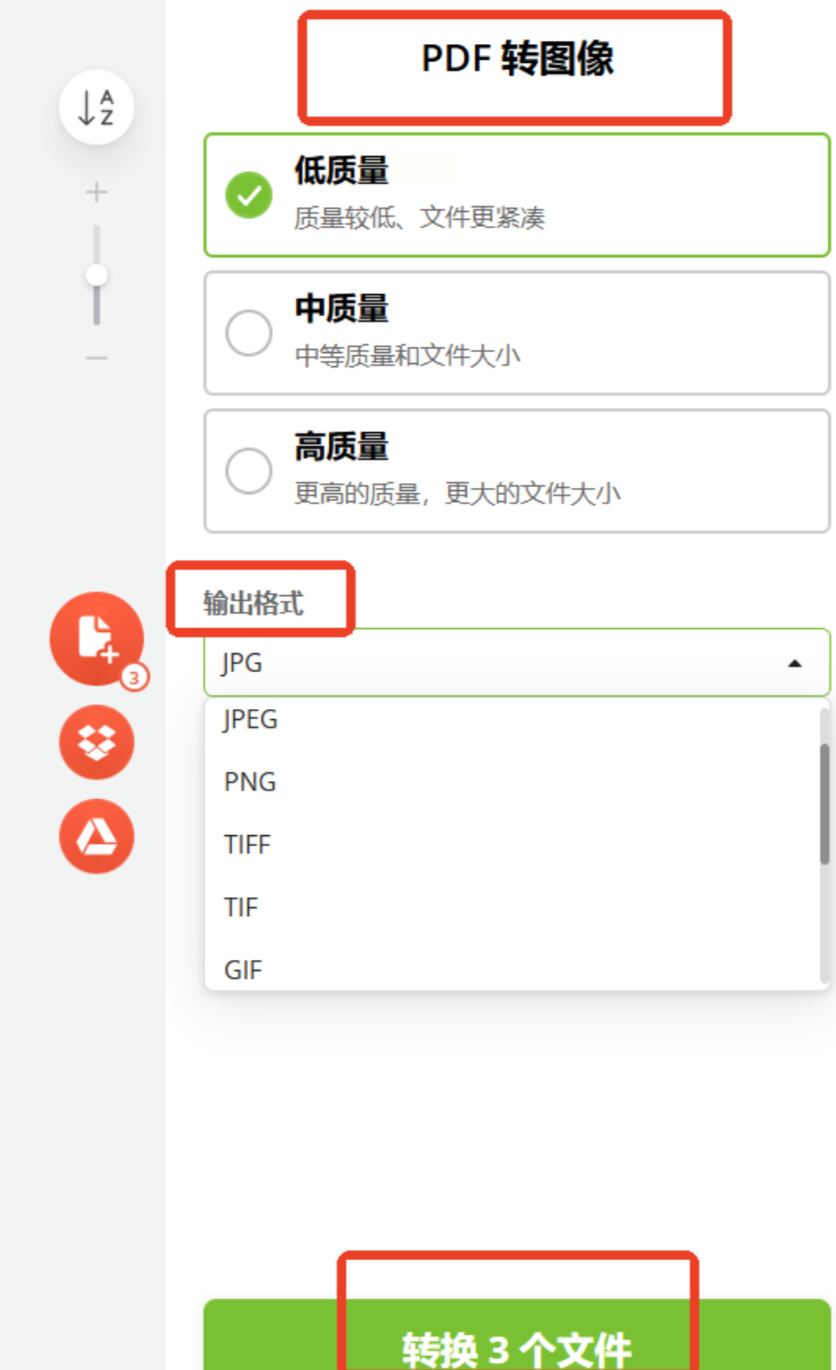Click the format list scrollbar
The height and width of the screenshot is (1370, 836).
coord(824,804)
